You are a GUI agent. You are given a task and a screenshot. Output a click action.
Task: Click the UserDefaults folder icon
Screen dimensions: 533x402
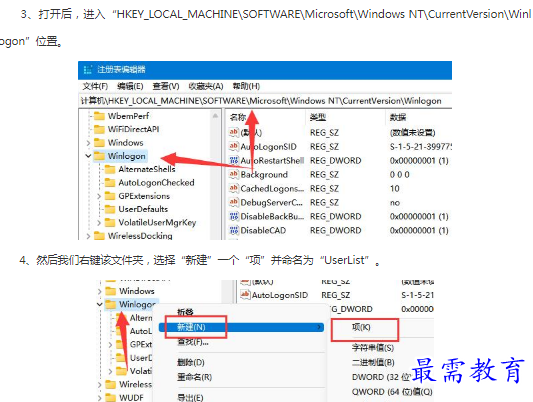click(x=110, y=209)
